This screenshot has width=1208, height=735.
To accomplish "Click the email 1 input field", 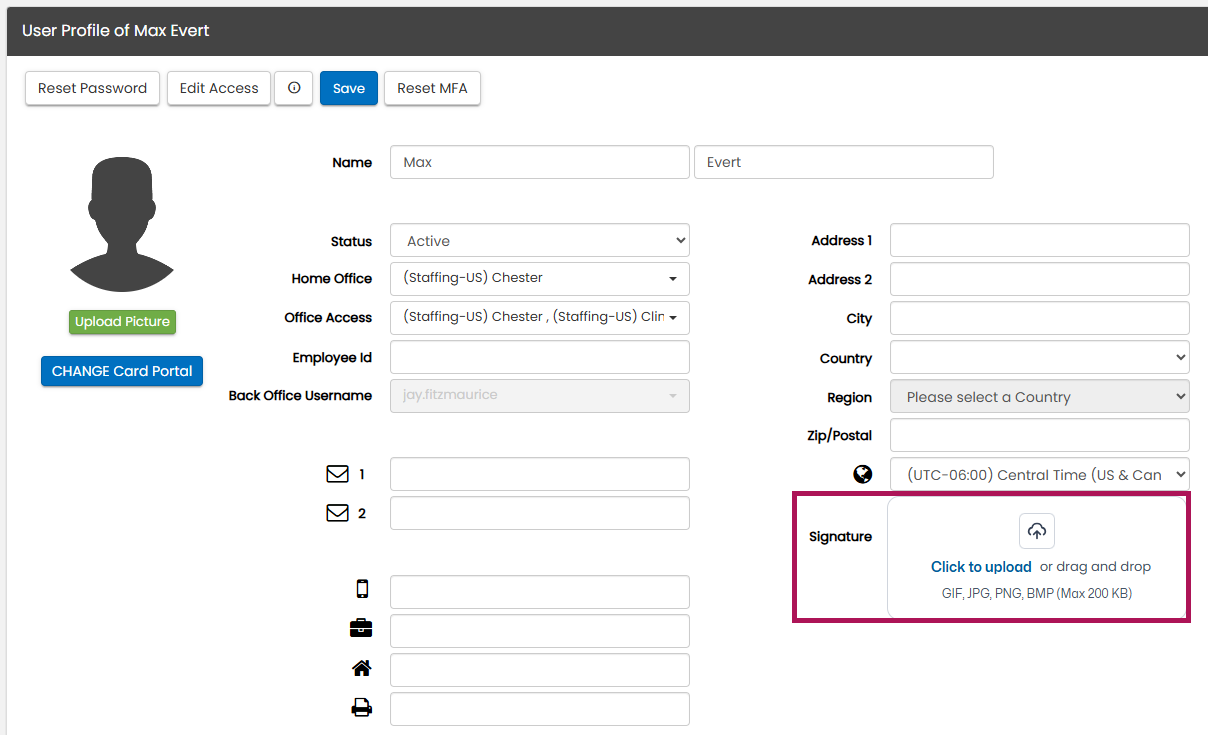I will 540,474.
